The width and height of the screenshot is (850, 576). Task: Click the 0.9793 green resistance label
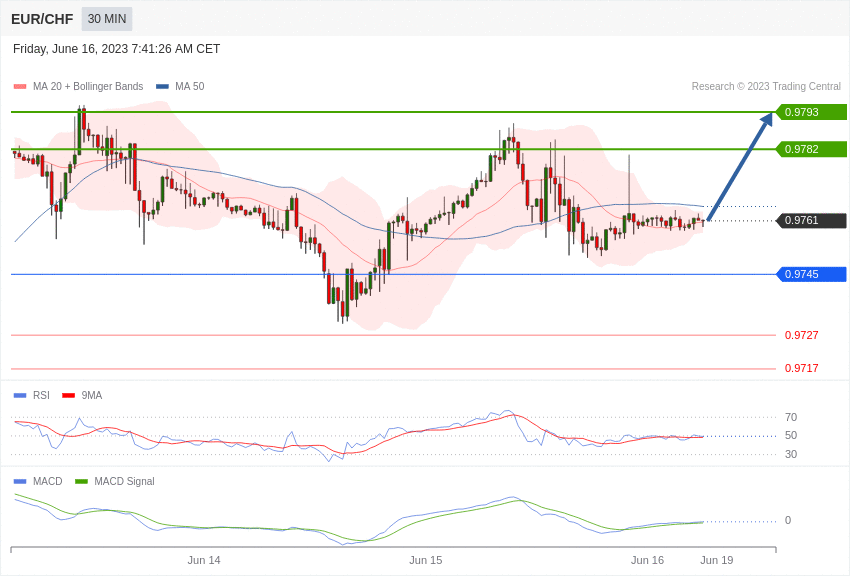coord(811,112)
